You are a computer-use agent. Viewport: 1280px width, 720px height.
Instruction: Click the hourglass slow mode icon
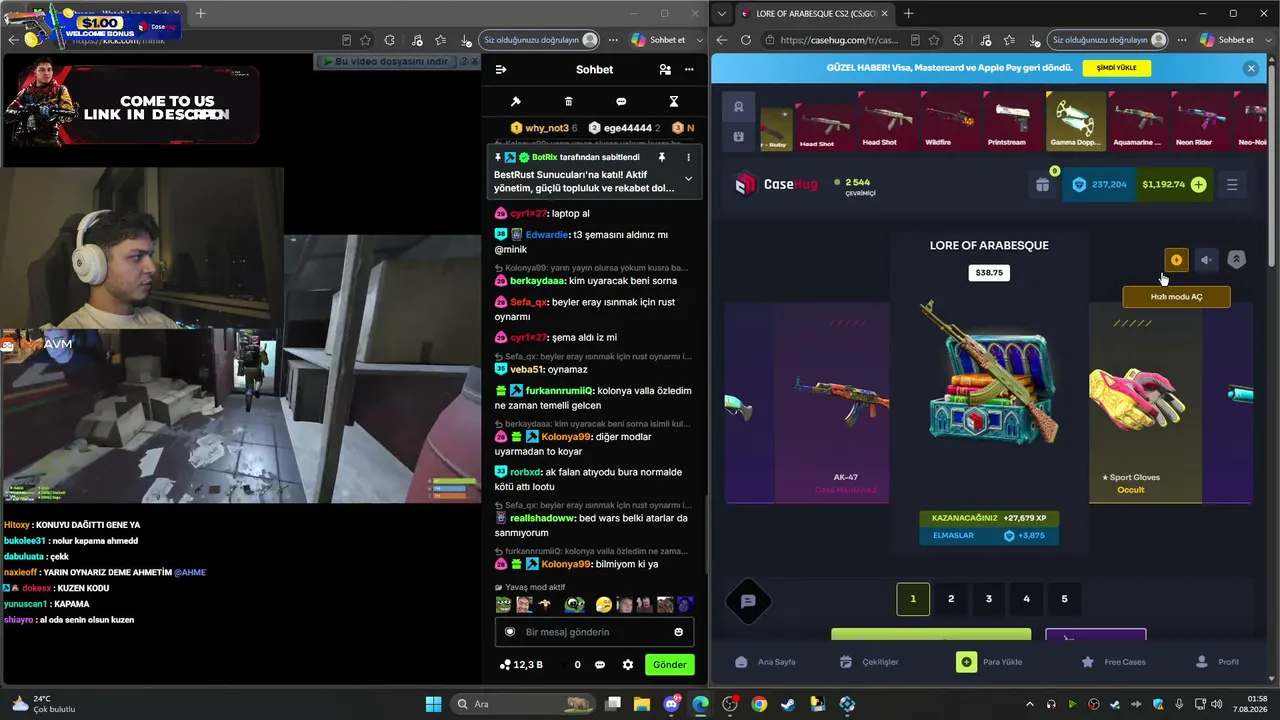(674, 102)
